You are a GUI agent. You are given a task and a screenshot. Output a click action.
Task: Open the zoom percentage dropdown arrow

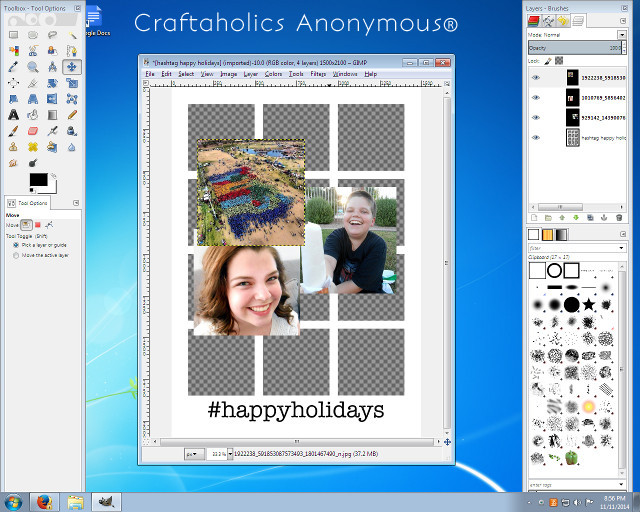230,454
